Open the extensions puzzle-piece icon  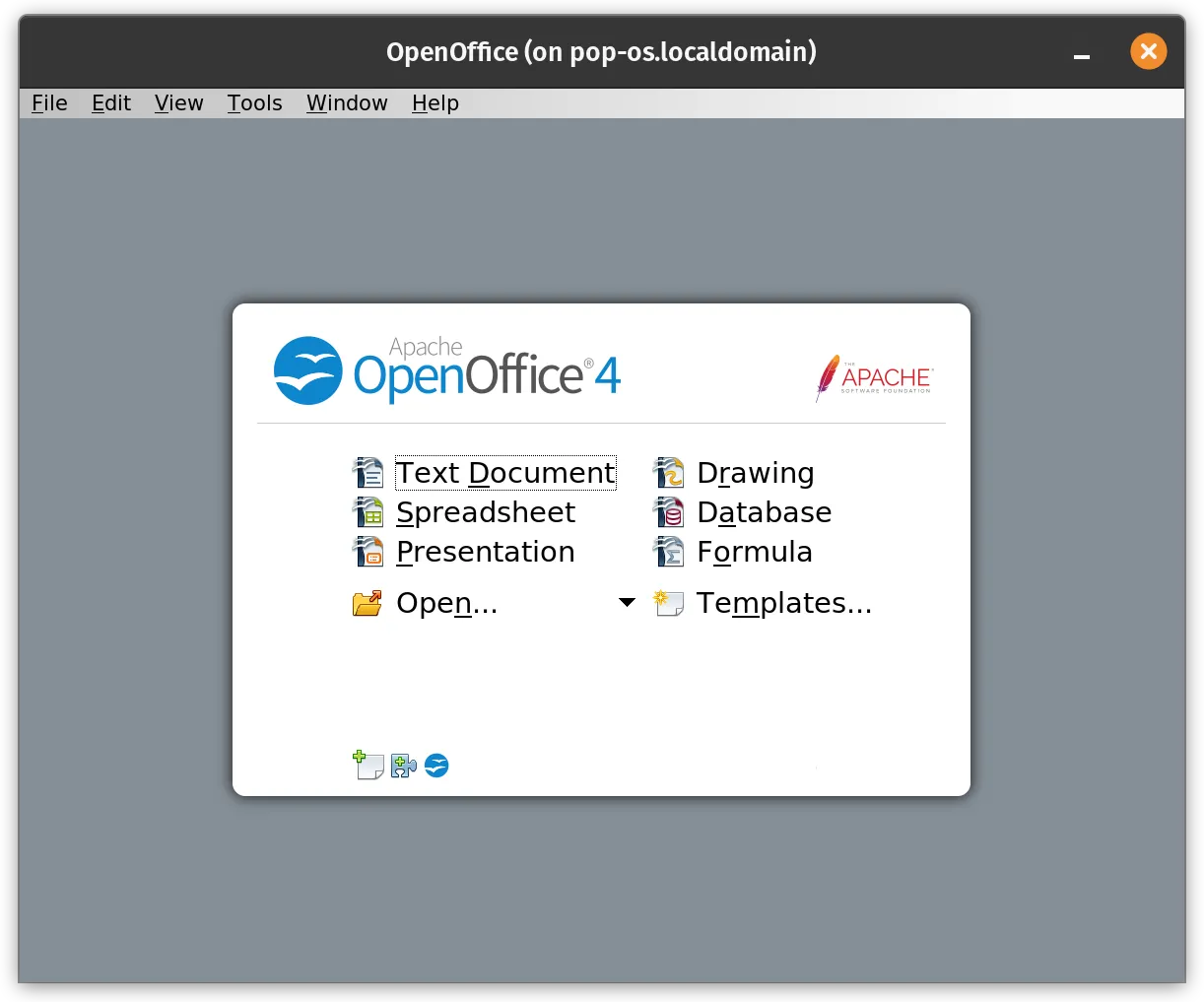click(x=403, y=766)
